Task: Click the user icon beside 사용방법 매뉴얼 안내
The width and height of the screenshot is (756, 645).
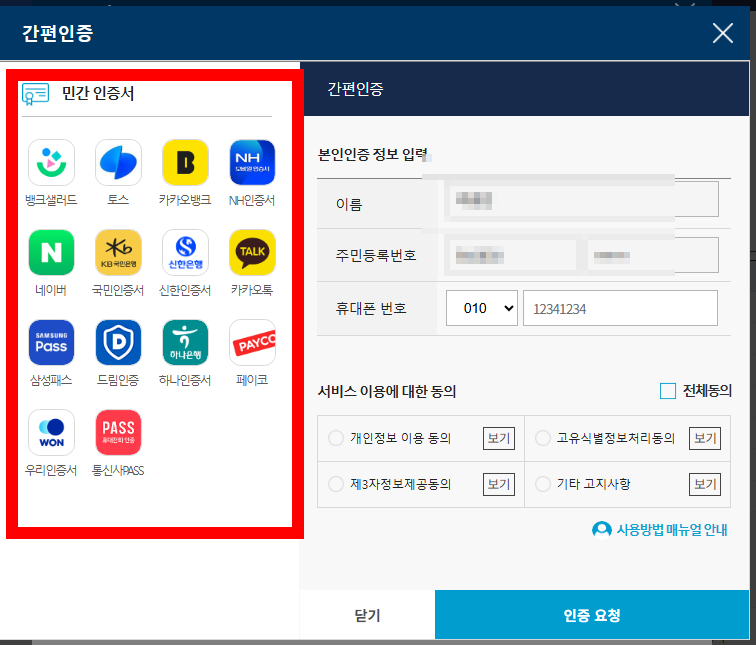Action: pos(601,529)
